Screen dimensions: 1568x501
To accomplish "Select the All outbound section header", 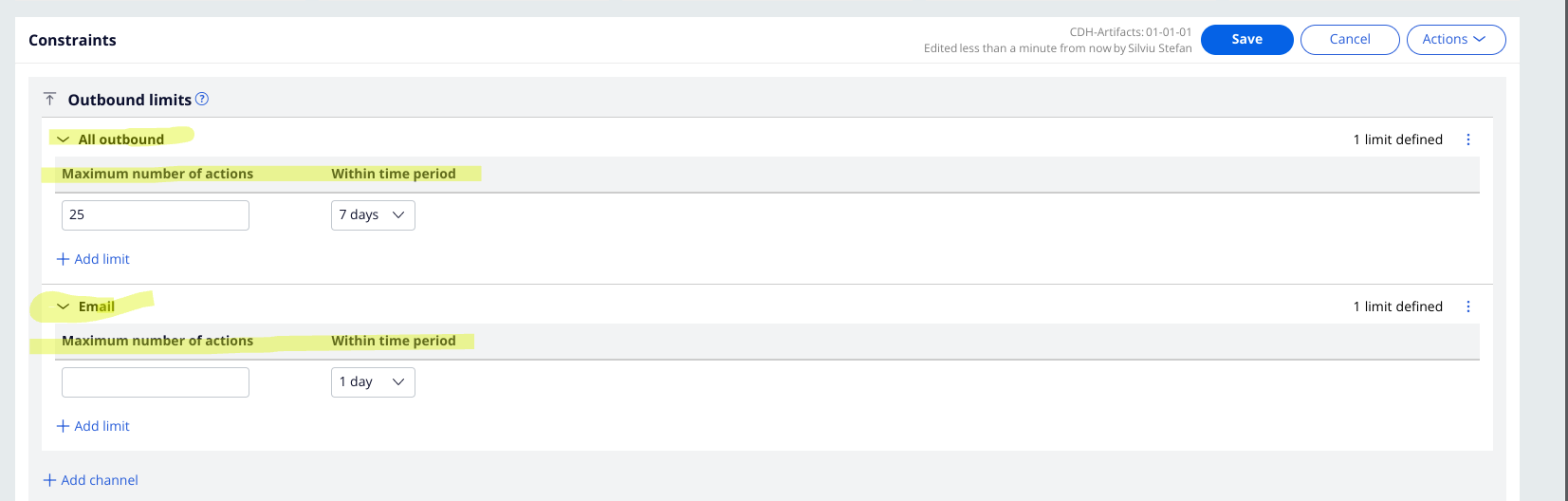I will pyautogui.click(x=121, y=139).
